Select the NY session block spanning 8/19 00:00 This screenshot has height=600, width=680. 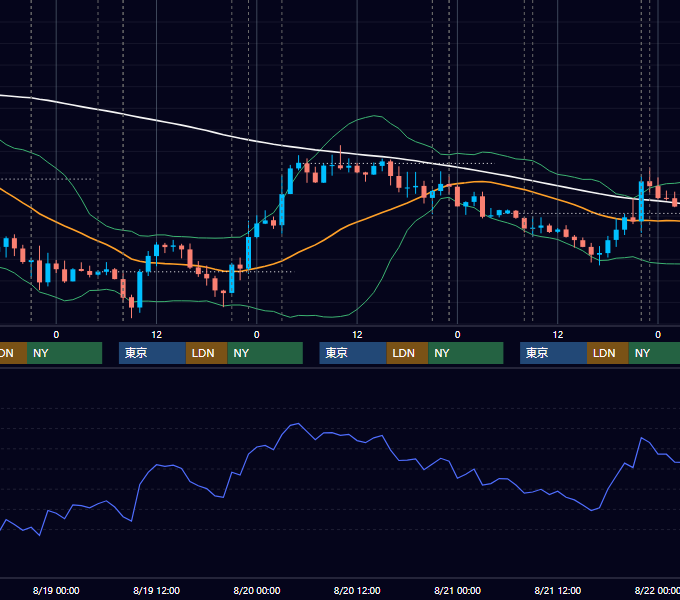tap(64, 353)
